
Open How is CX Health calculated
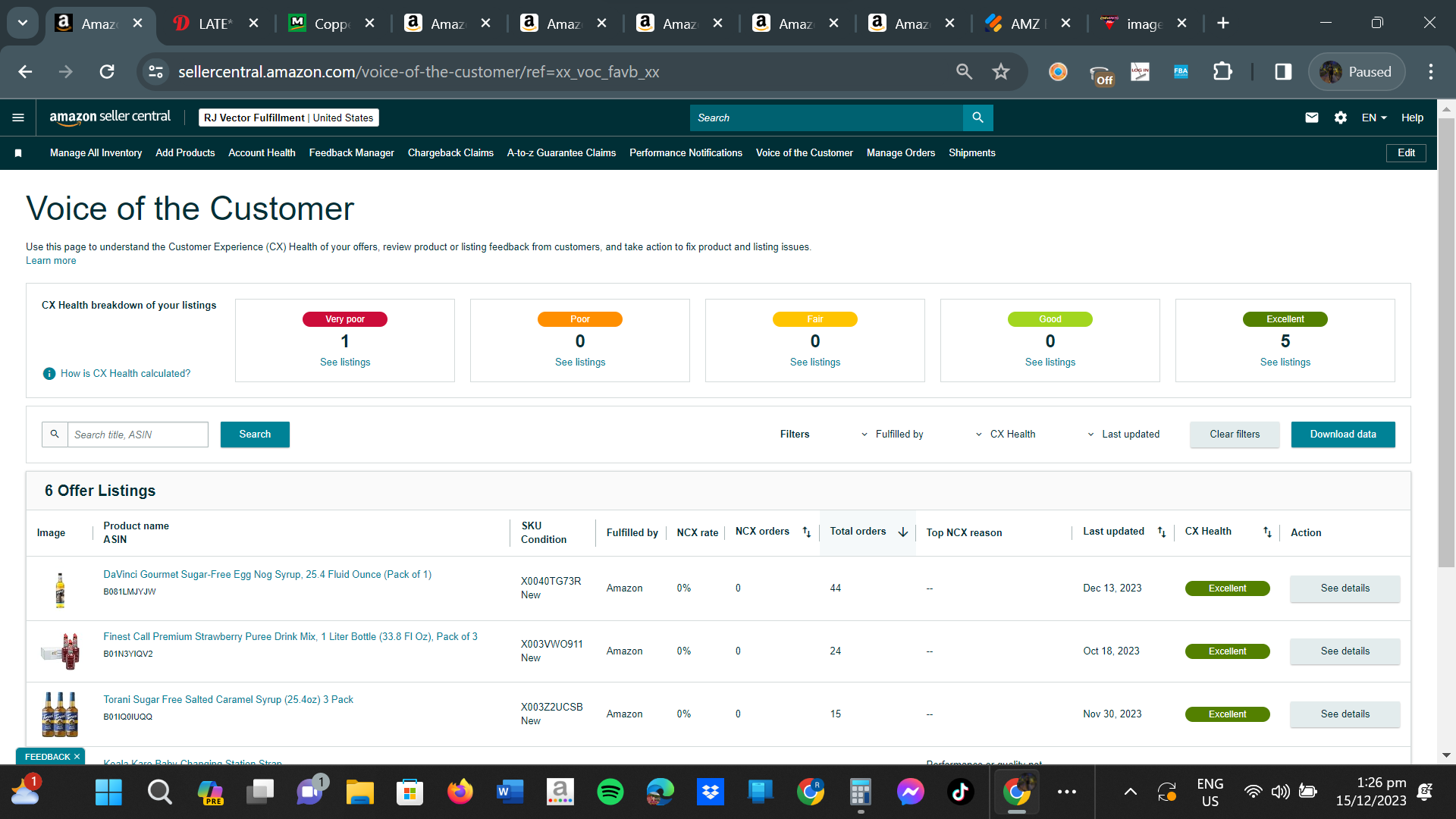click(126, 374)
